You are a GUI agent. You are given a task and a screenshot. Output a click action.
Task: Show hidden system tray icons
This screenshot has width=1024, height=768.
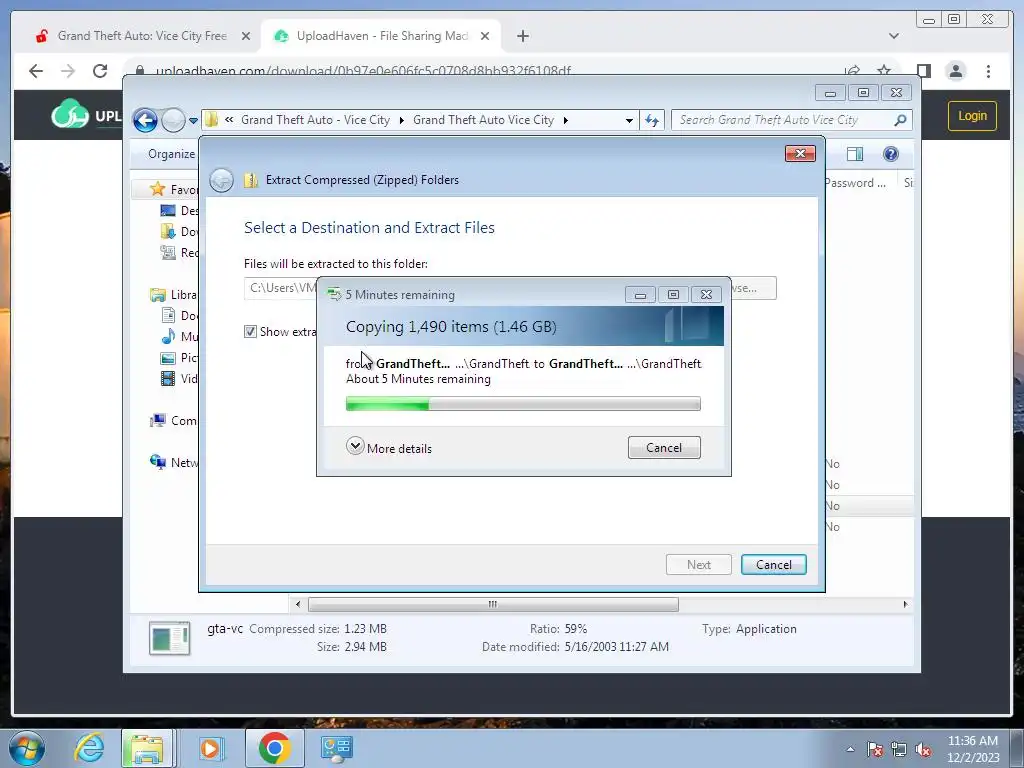tap(850, 749)
